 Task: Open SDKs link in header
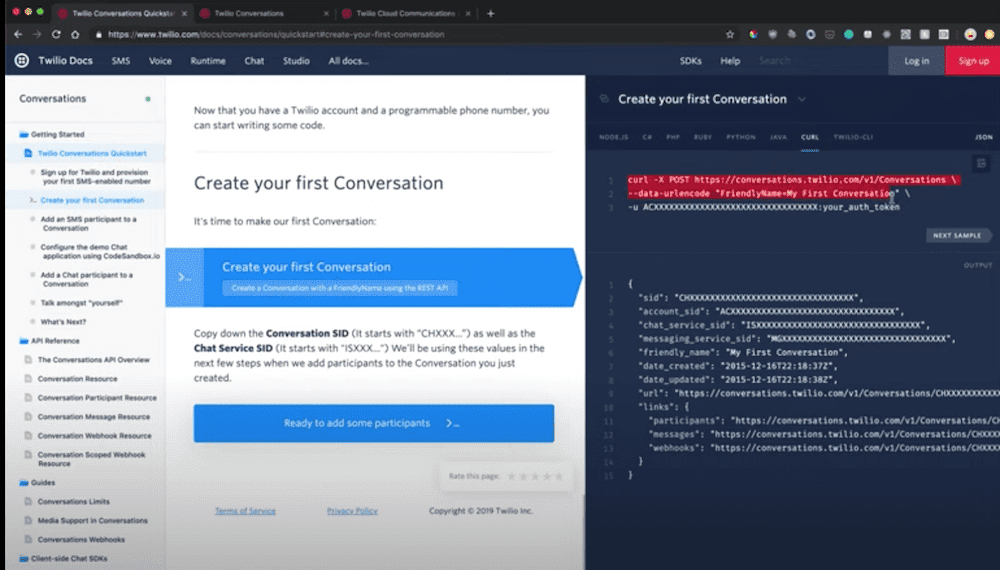(690, 61)
